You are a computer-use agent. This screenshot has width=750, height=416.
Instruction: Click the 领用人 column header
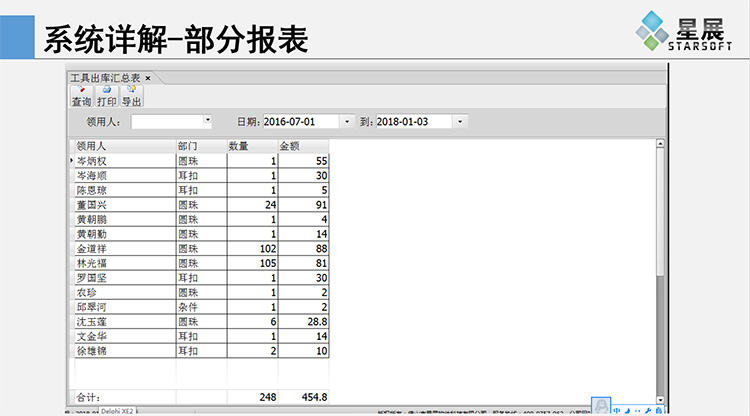(120, 146)
